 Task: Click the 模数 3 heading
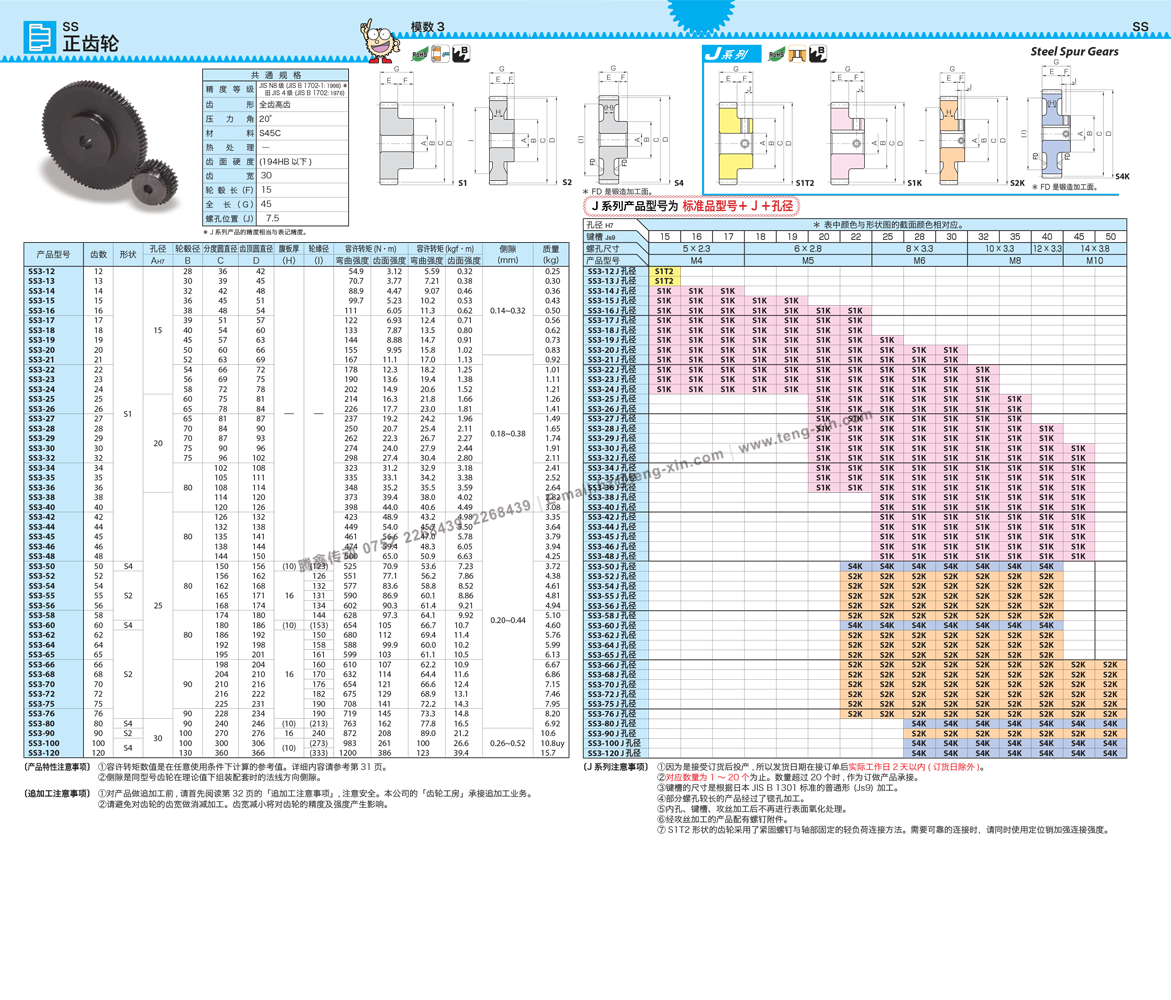427,27
